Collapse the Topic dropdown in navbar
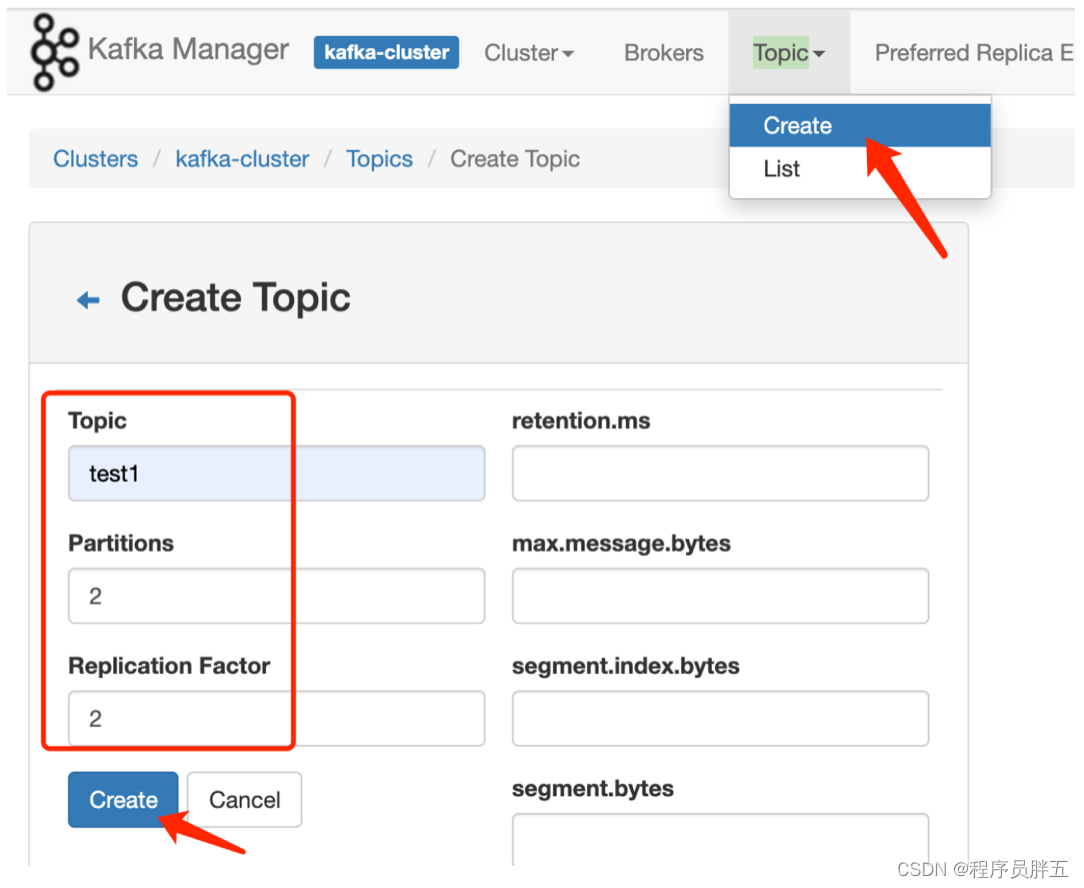Viewport: 1084px width, 888px height. pos(788,53)
